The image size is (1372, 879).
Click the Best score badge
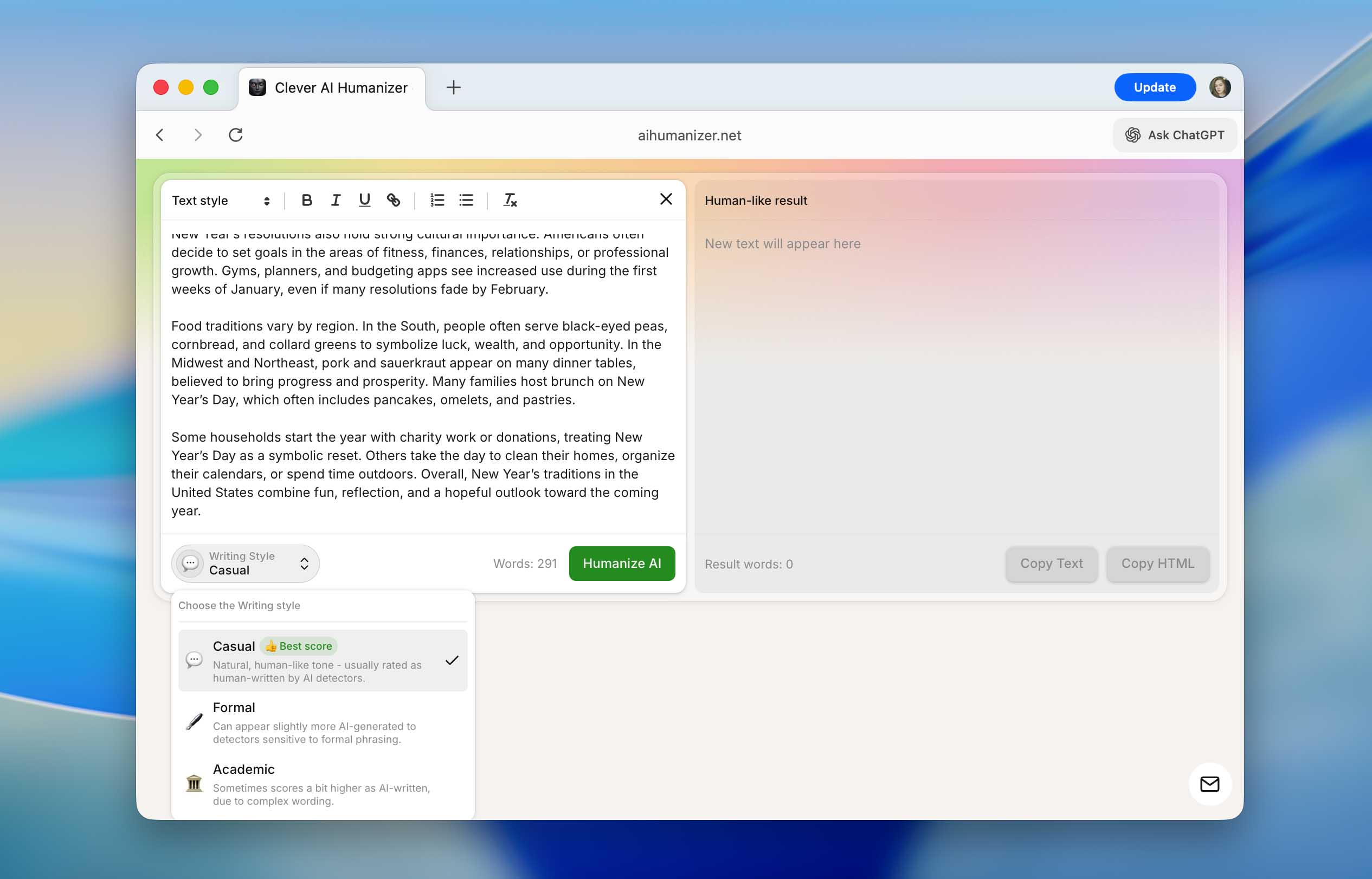coord(299,646)
